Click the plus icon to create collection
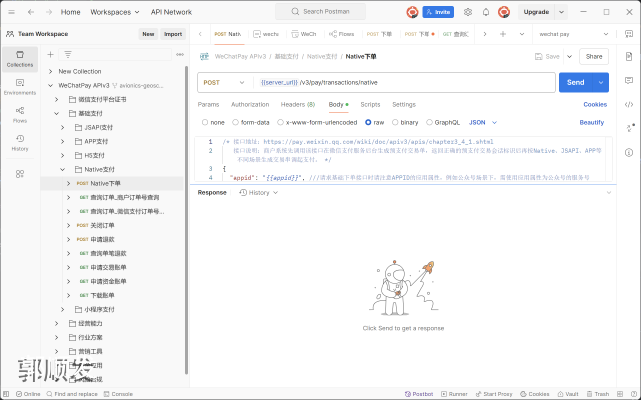Viewport: 641px width, 400px height. click(50, 54)
